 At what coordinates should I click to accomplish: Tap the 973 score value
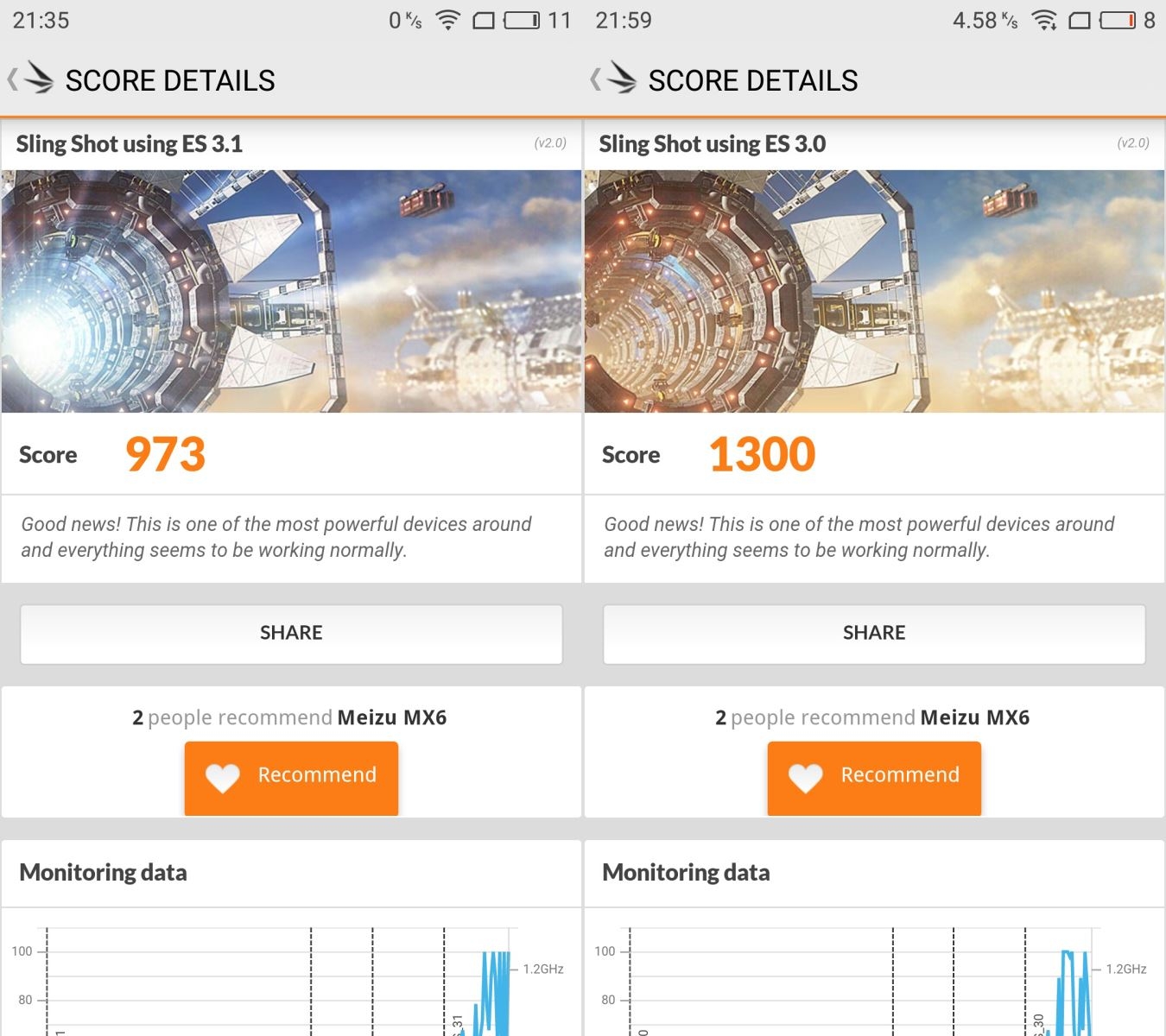165,454
